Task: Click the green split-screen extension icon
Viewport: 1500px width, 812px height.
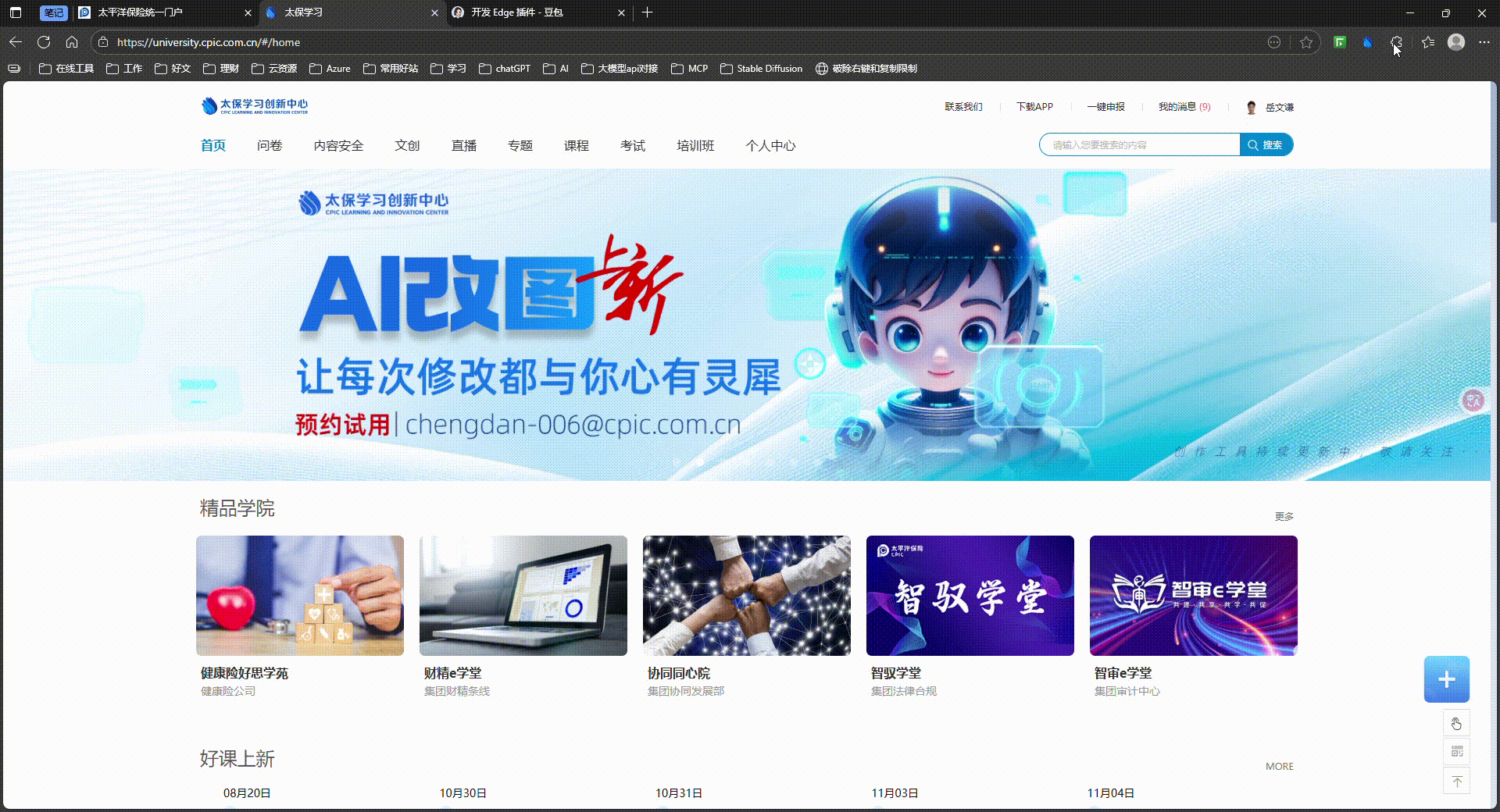Action: [1340, 42]
